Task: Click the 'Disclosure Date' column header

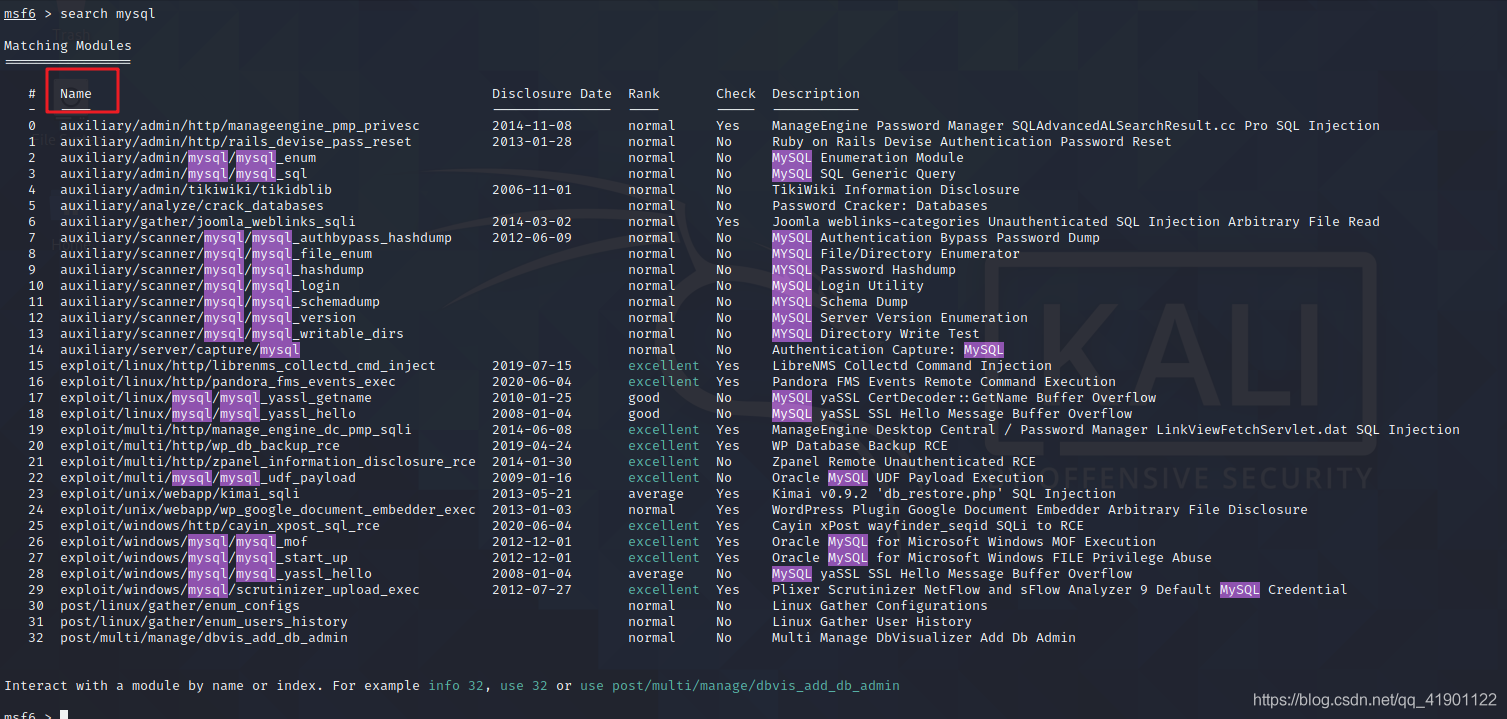Action: (552, 94)
